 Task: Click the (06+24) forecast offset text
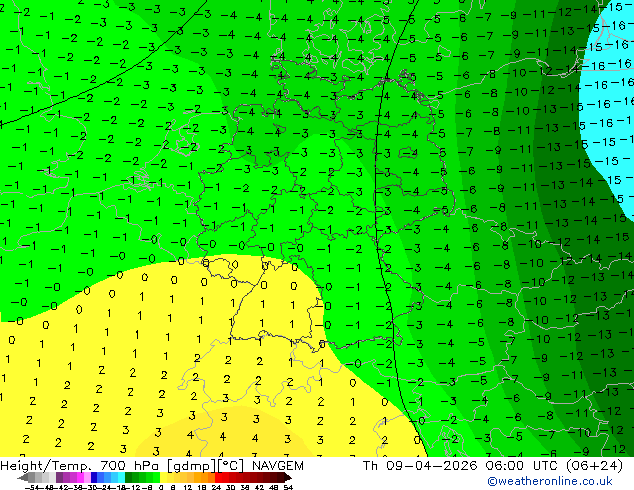point(594,466)
